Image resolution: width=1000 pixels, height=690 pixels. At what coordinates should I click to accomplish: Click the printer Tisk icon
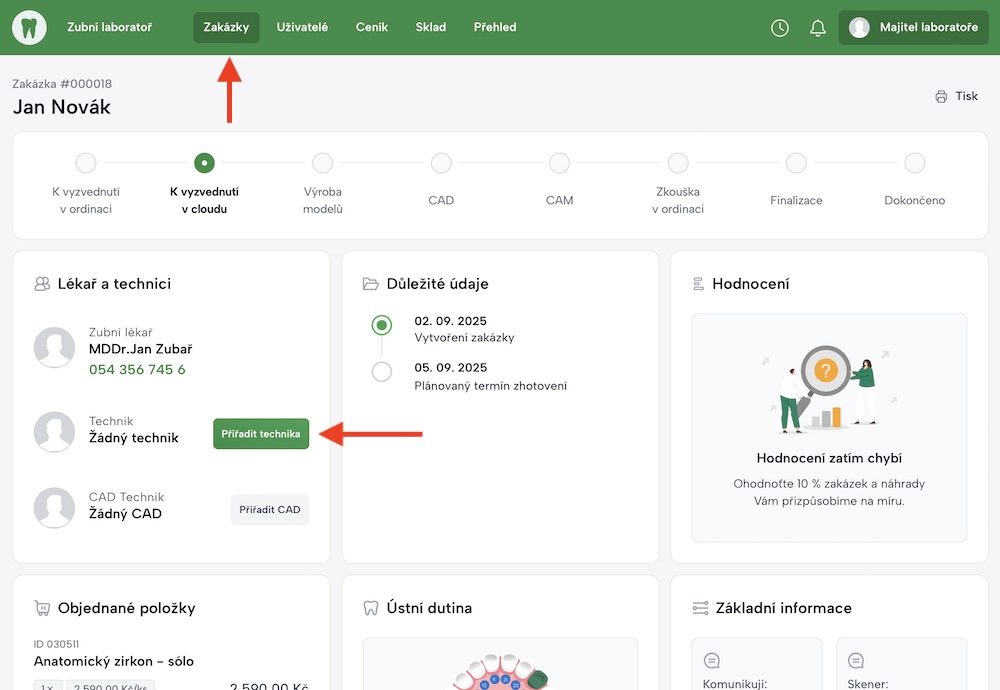941,97
